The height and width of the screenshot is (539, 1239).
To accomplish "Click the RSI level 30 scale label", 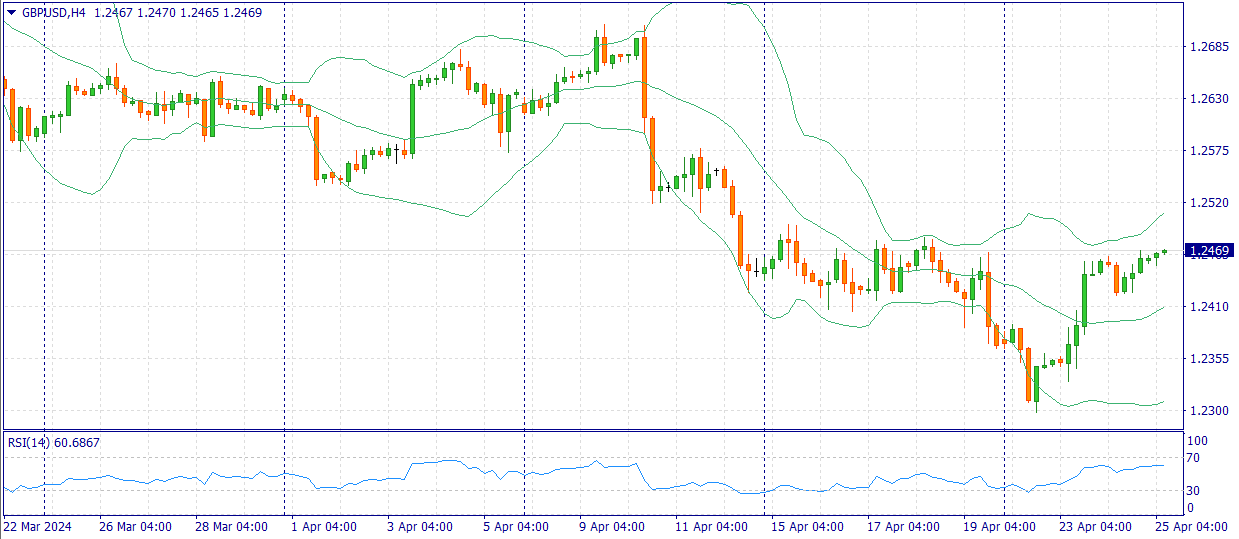I will coord(1193,490).
